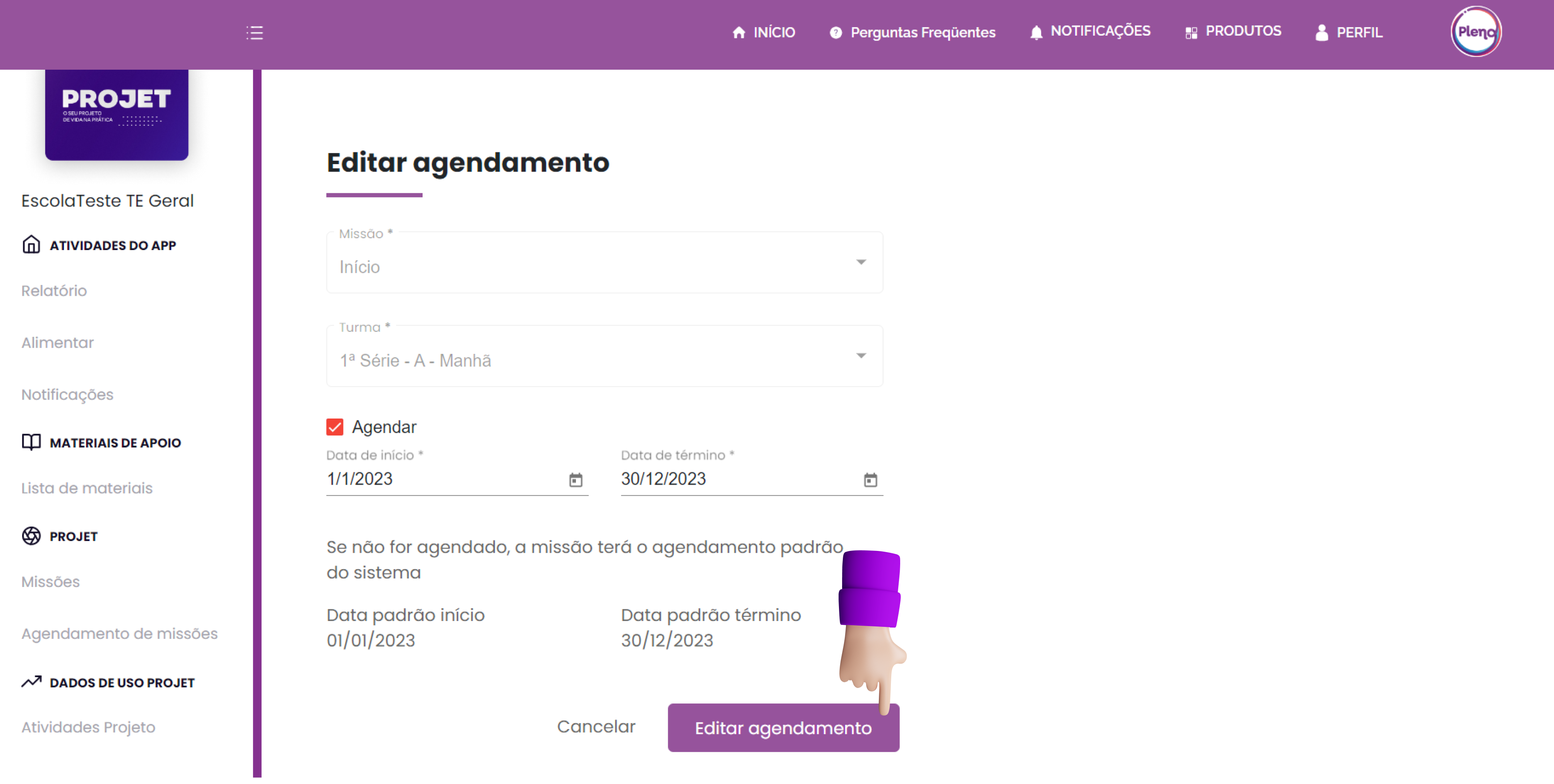Open Agendamento de missões in sidebar
The image size is (1554, 784).
click(119, 633)
